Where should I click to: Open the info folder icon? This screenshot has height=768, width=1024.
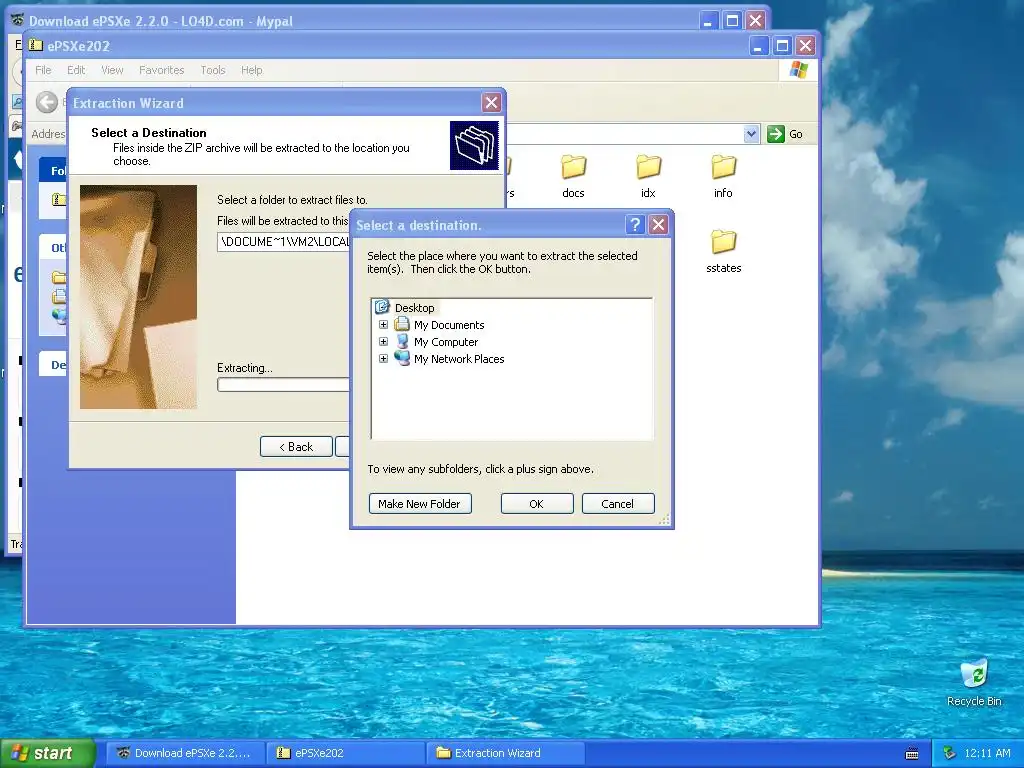pyautogui.click(x=724, y=167)
